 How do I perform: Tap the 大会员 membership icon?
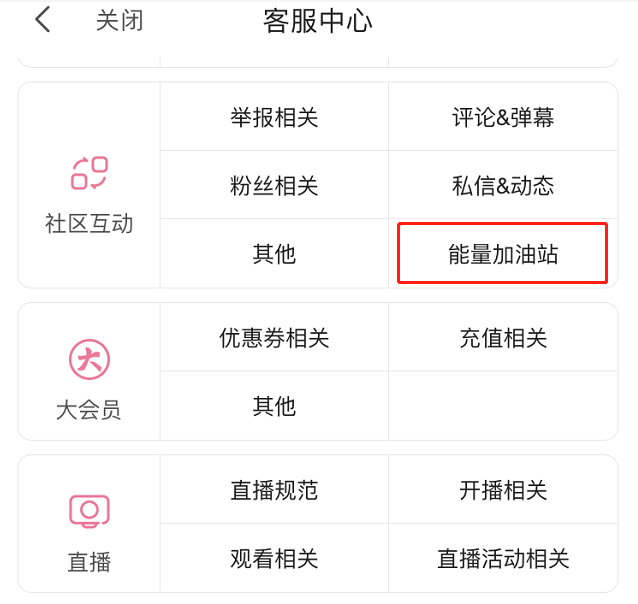(x=89, y=359)
